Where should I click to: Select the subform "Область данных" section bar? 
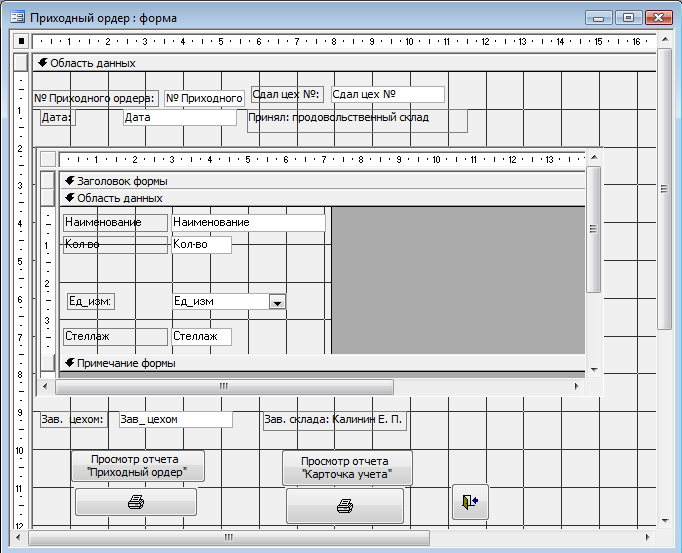[322, 198]
